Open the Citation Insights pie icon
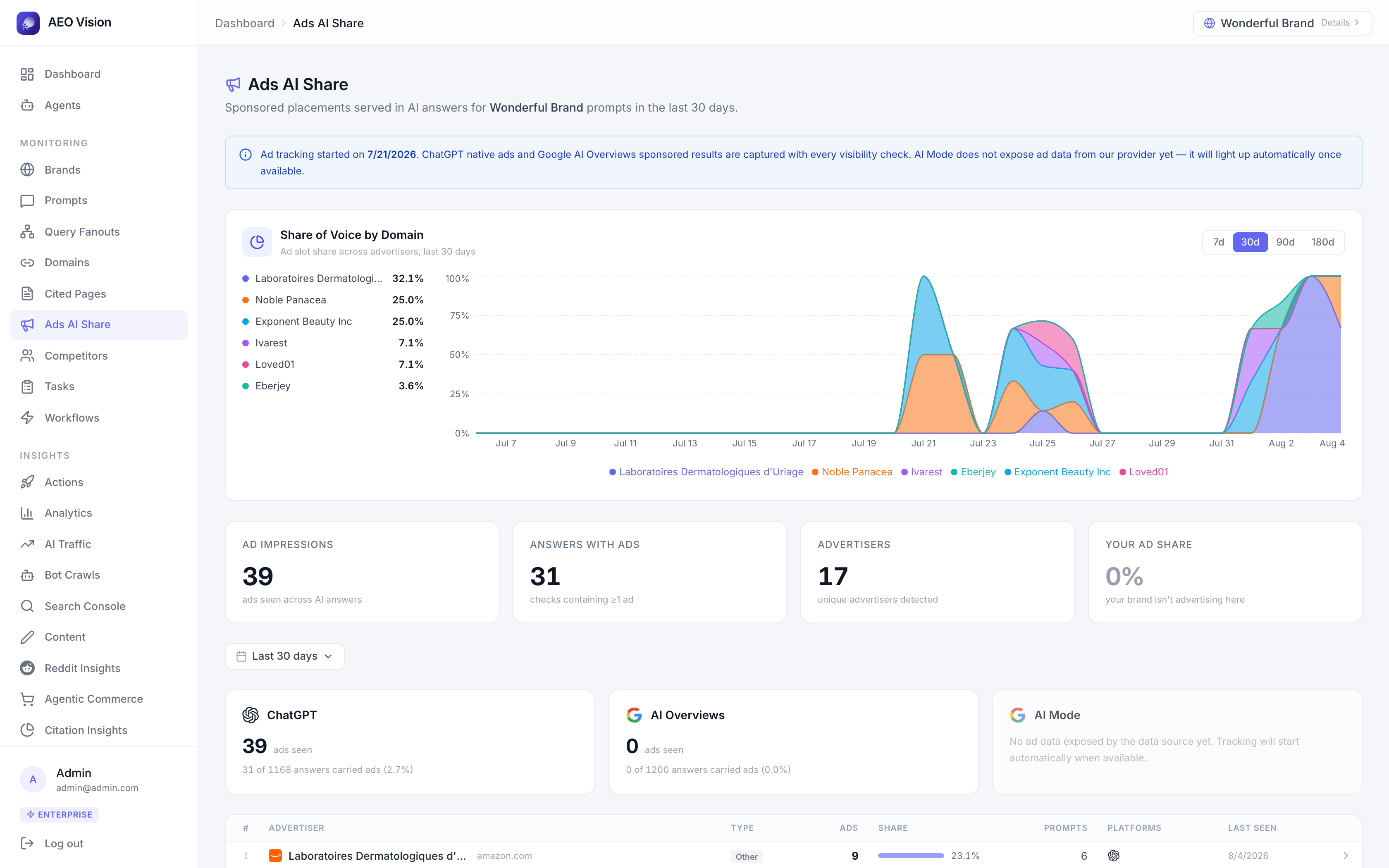This screenshot has height=868, width=1389. pos(27,730)
